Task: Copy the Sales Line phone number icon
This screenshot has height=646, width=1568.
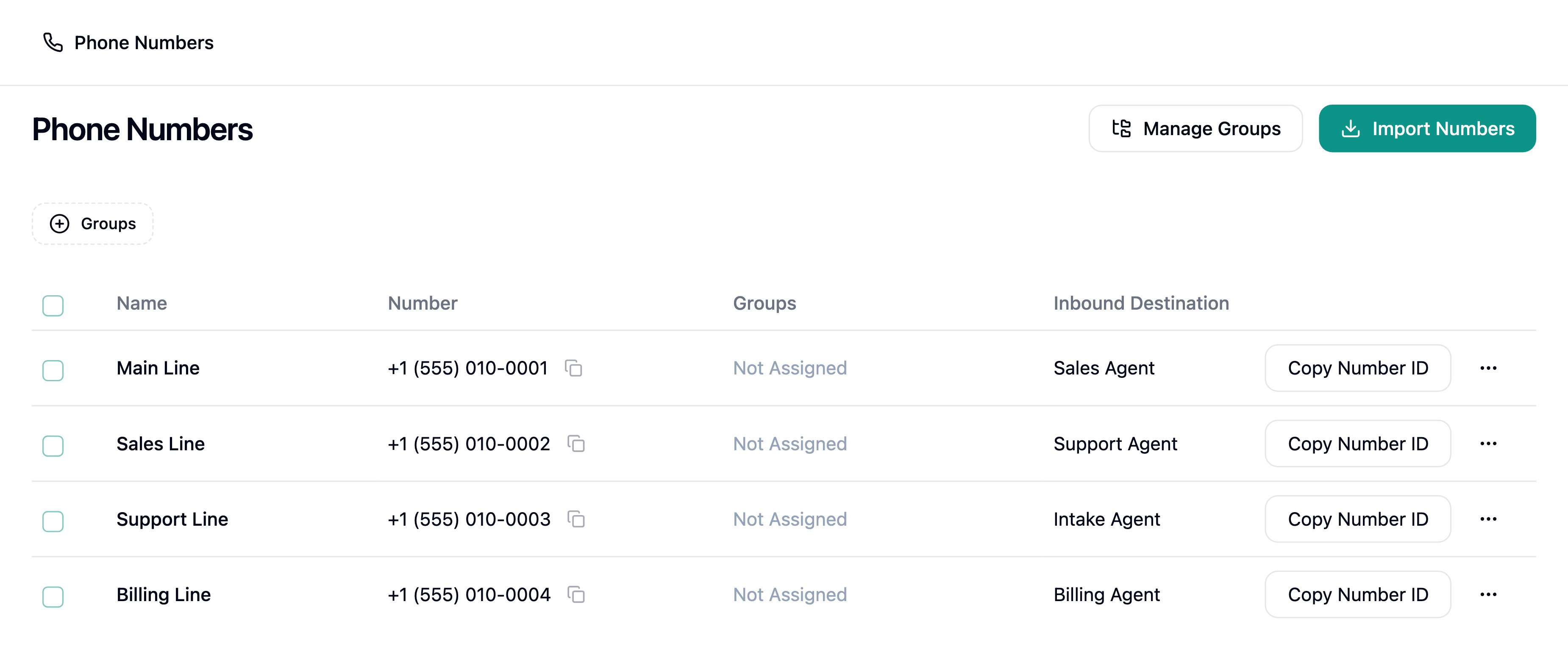Action: 576,444
